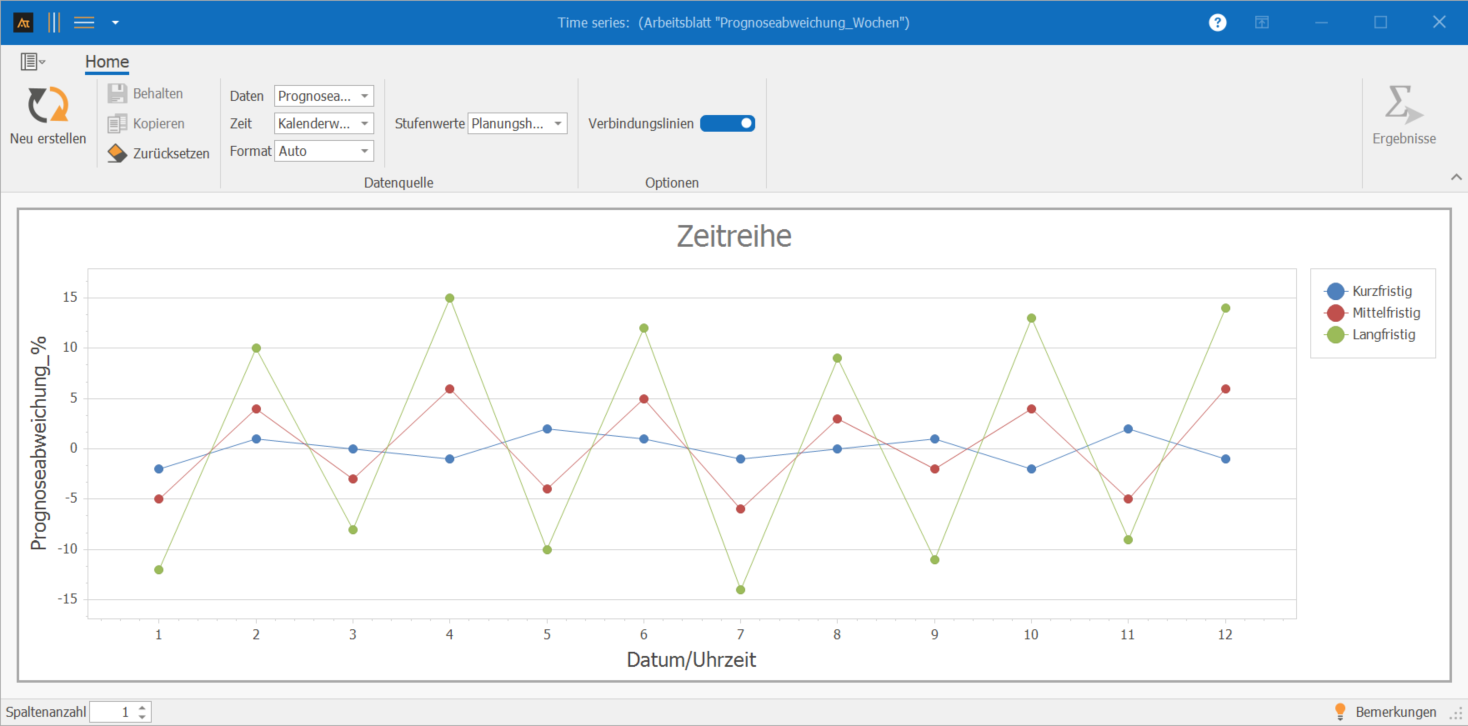Viewport: 1468px width, 726px height.
Task: Open Ergebnisse via the sigma icon
Action: [1403, 105]
